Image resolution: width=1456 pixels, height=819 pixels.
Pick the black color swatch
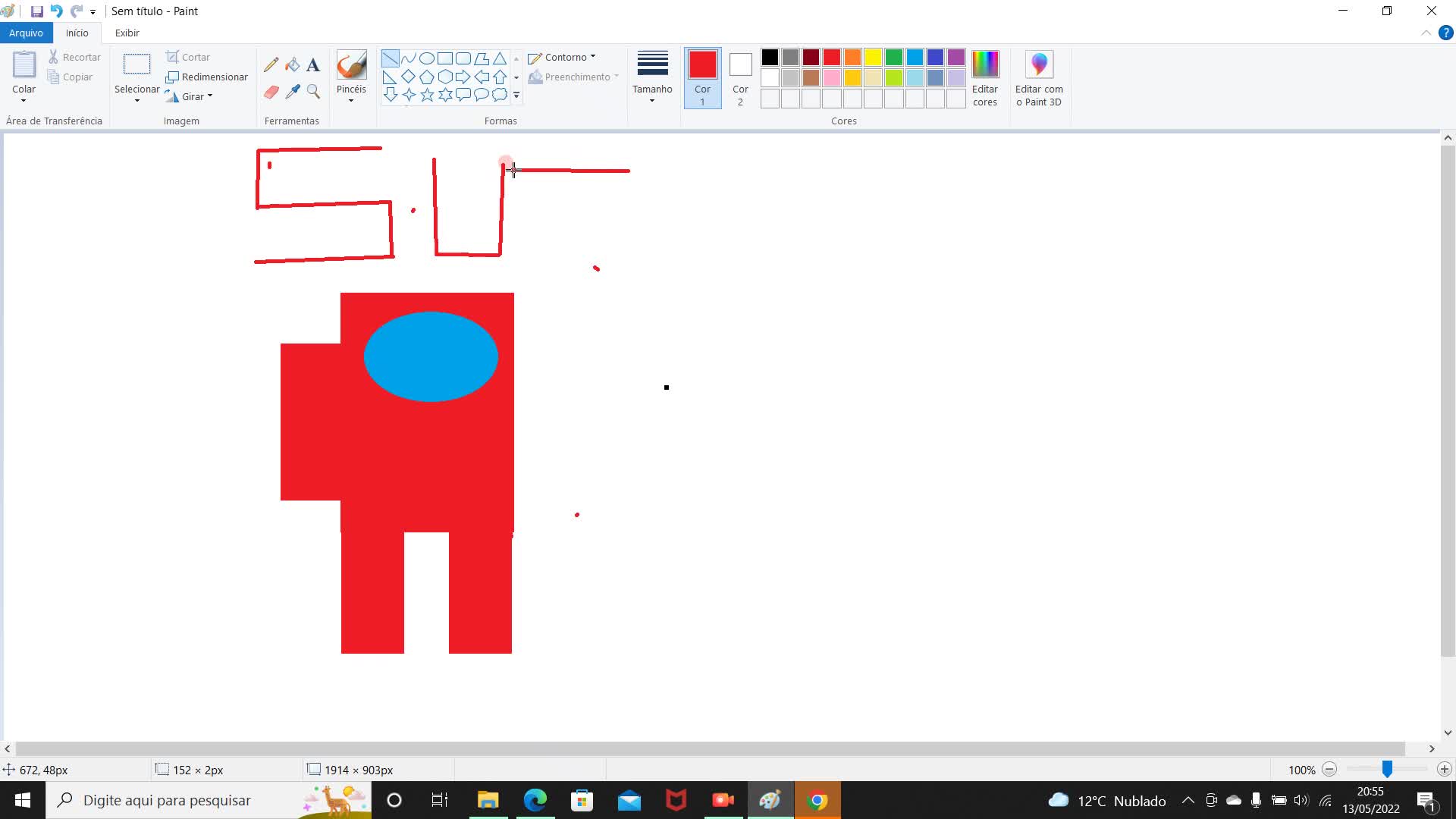coord(770,57)
